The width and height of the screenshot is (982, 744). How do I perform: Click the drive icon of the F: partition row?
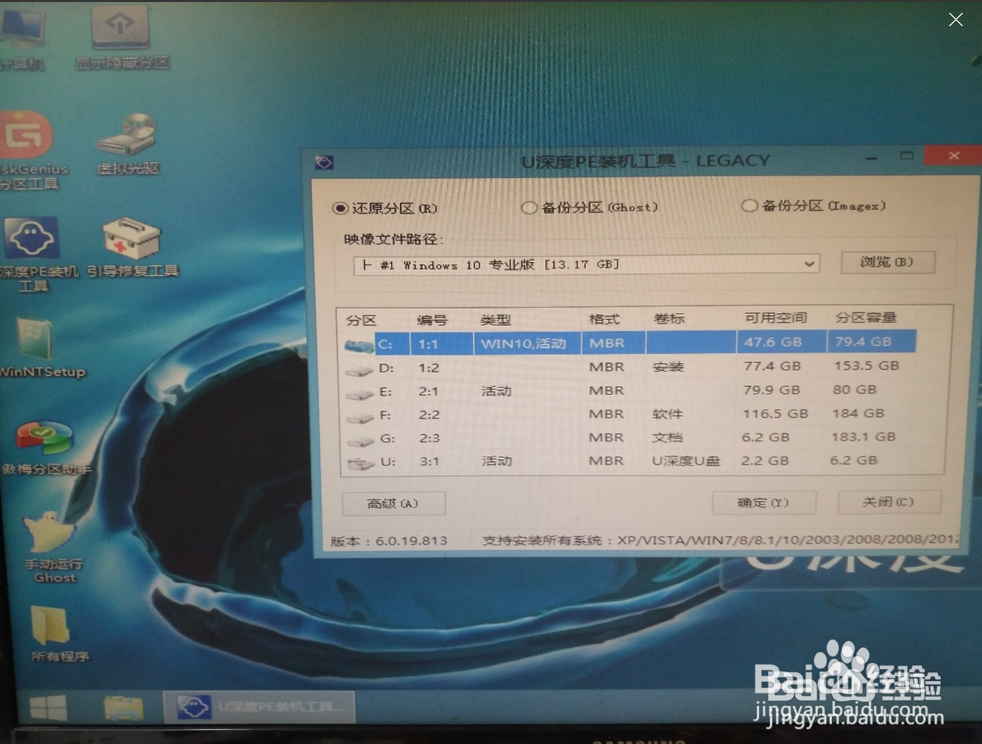click(x=361, y=417)
